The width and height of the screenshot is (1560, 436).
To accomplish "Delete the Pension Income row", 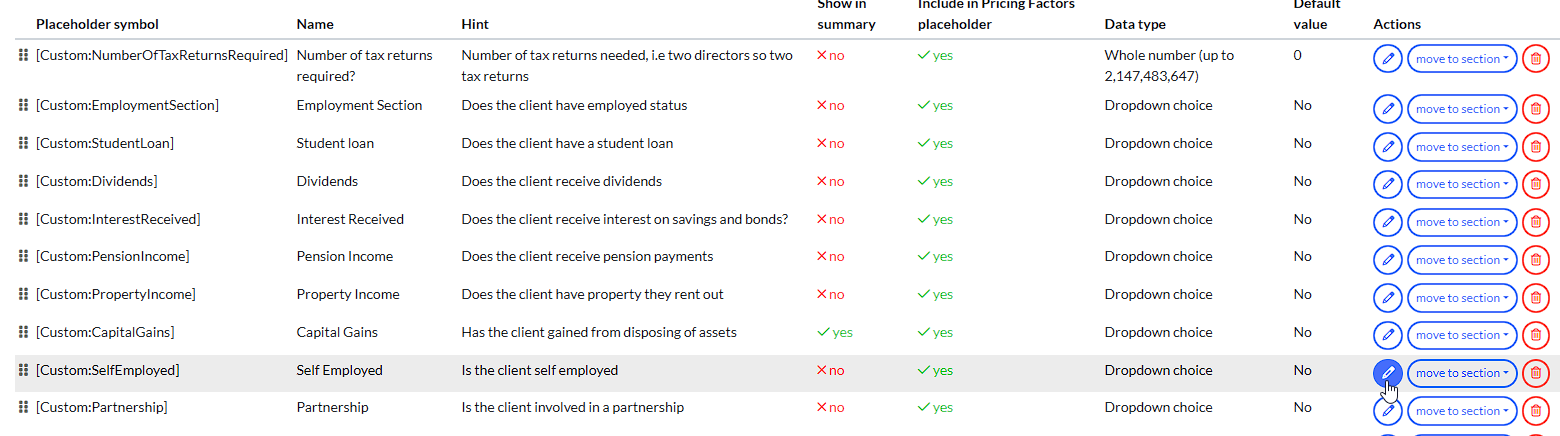I will (x=1535, y=260).
